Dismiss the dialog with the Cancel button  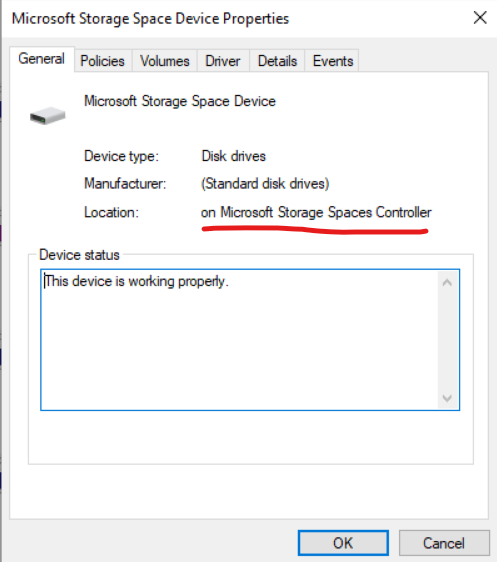(444, 543)
